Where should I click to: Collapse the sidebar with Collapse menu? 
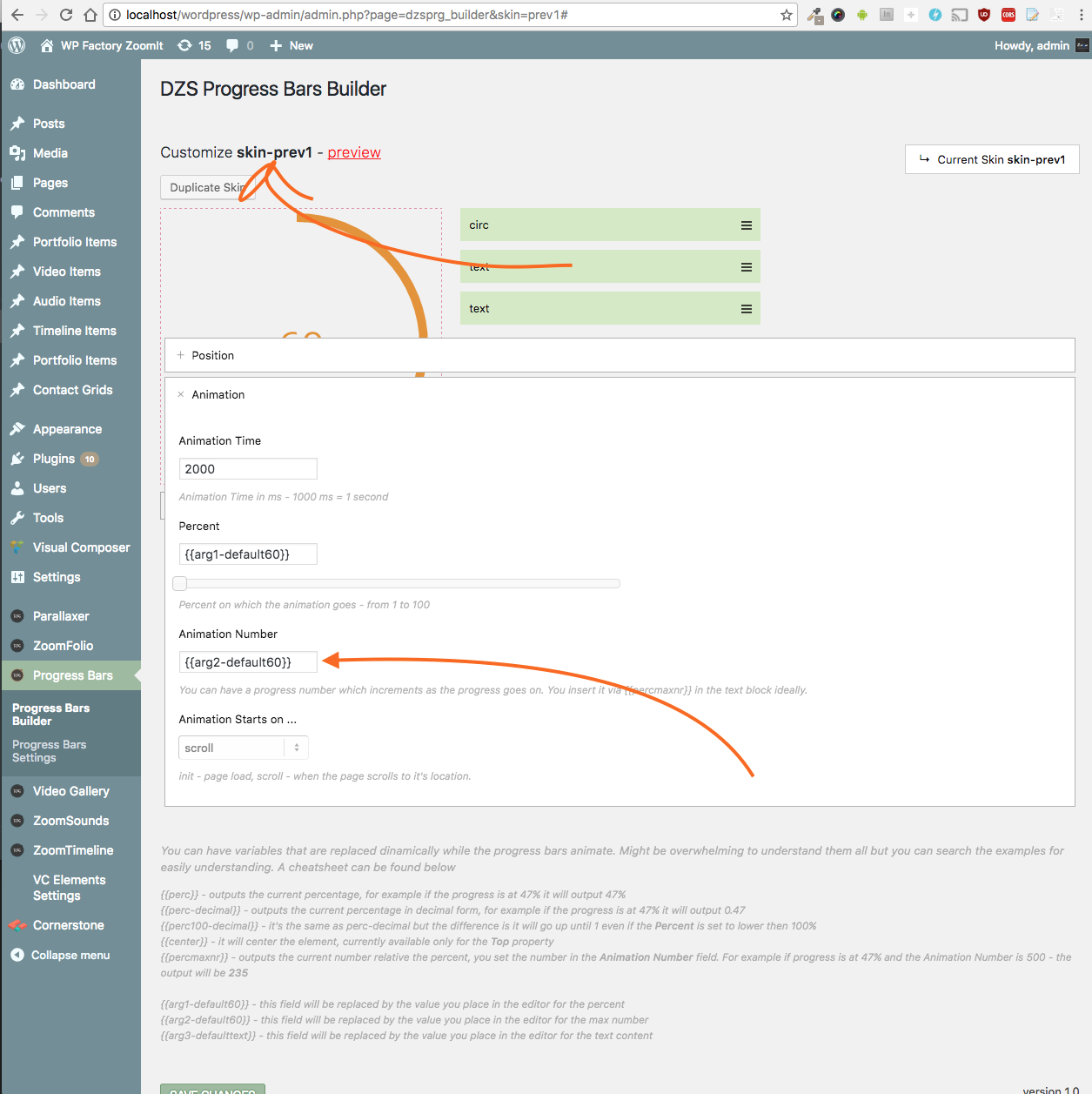point(70,955)
